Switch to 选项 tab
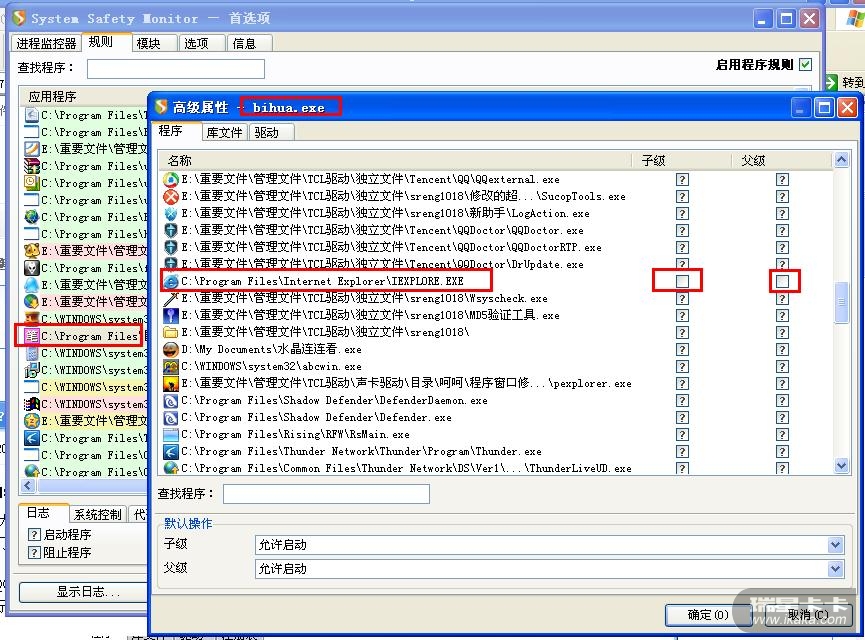This screenshot has width=865, height=640. [202, 43]
